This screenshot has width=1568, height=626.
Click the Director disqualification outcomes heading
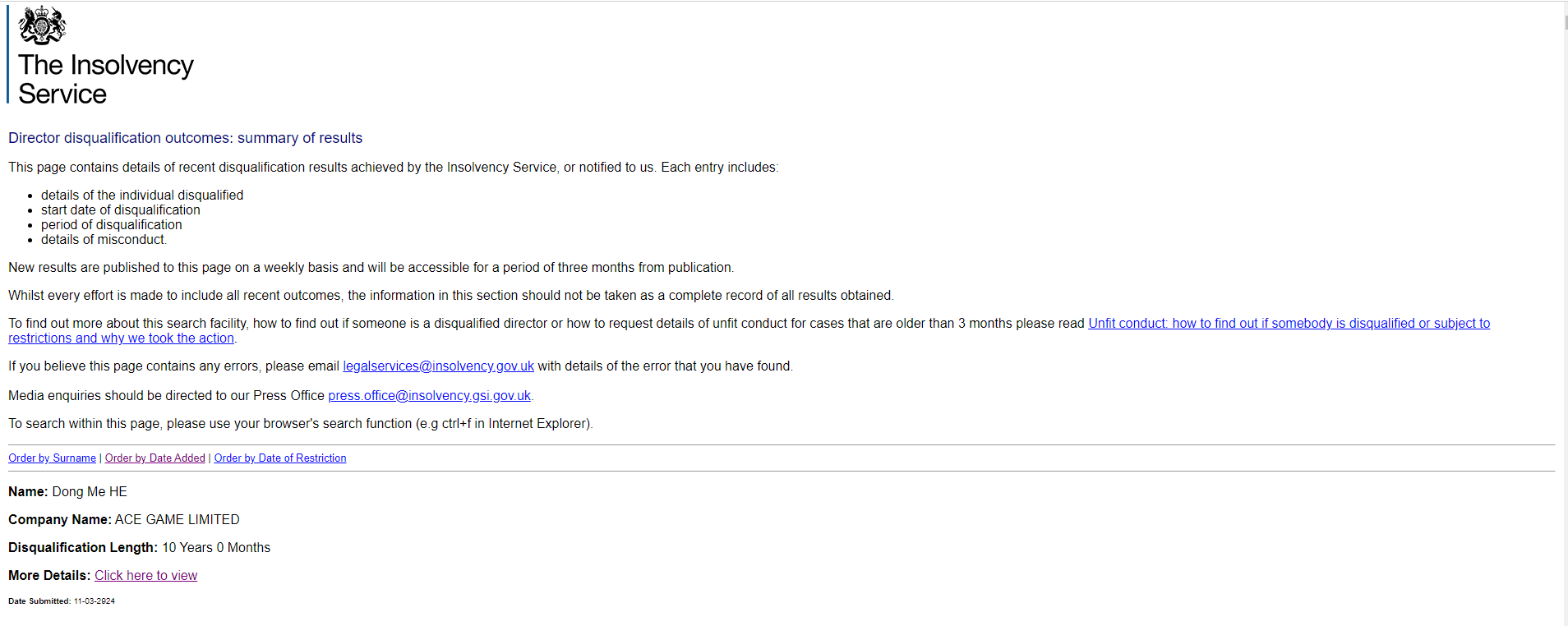click(185, 138)
